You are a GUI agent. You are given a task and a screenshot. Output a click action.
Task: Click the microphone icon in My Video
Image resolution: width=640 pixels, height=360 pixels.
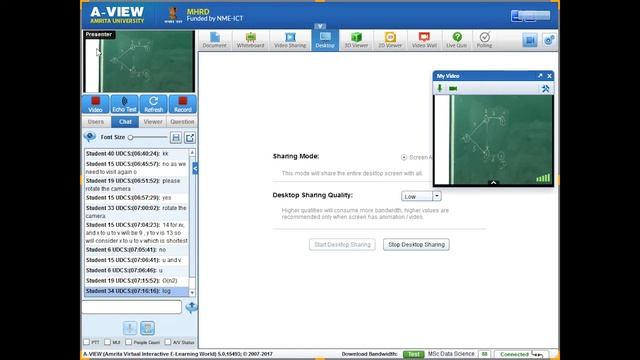tap(440, 88)
